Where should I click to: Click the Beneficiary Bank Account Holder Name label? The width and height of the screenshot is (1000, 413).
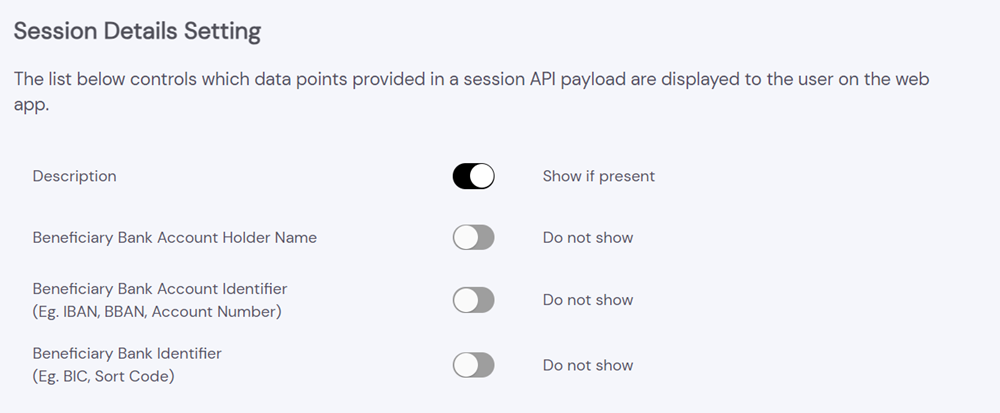pos(174,238)
